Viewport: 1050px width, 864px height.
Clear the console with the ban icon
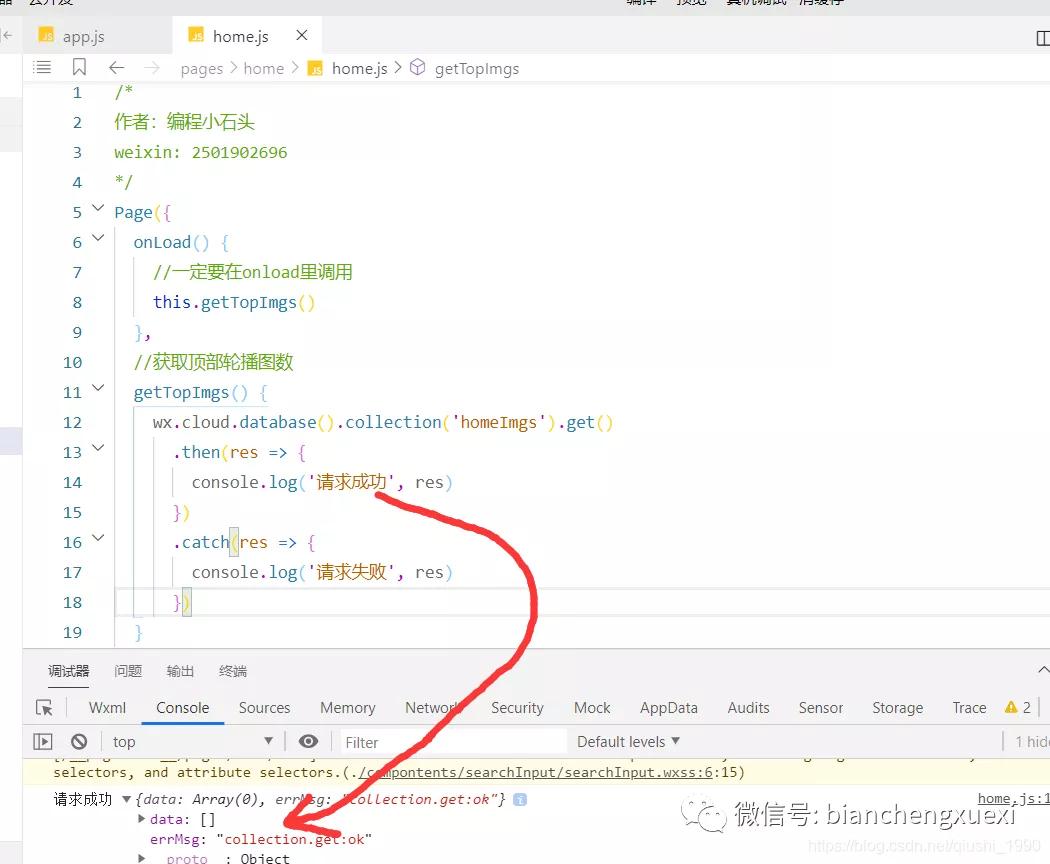[x=79, y=742]
